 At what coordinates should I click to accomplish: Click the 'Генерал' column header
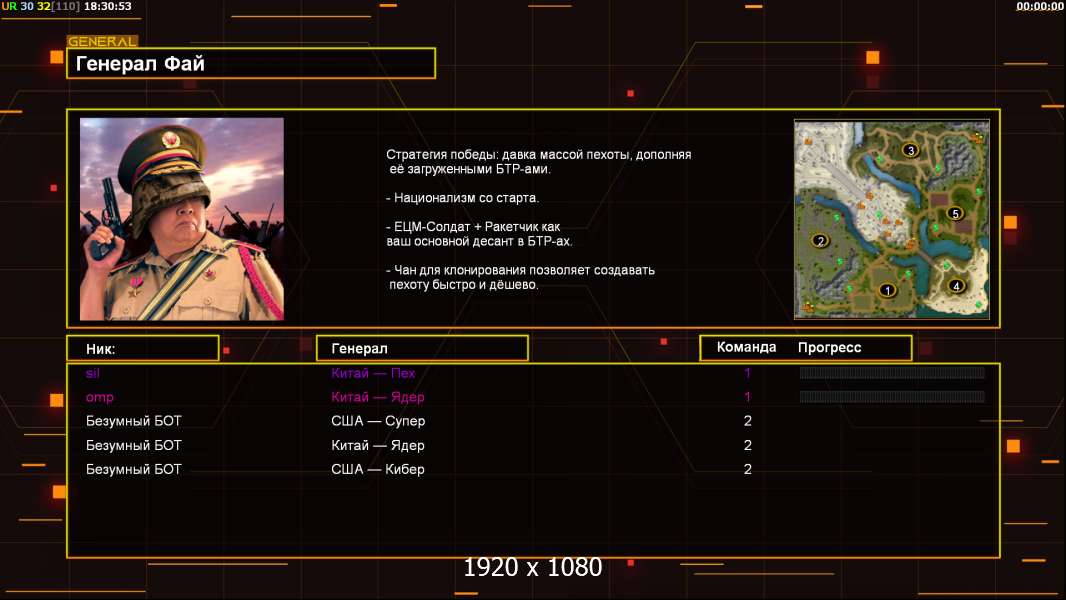point(422,349)
